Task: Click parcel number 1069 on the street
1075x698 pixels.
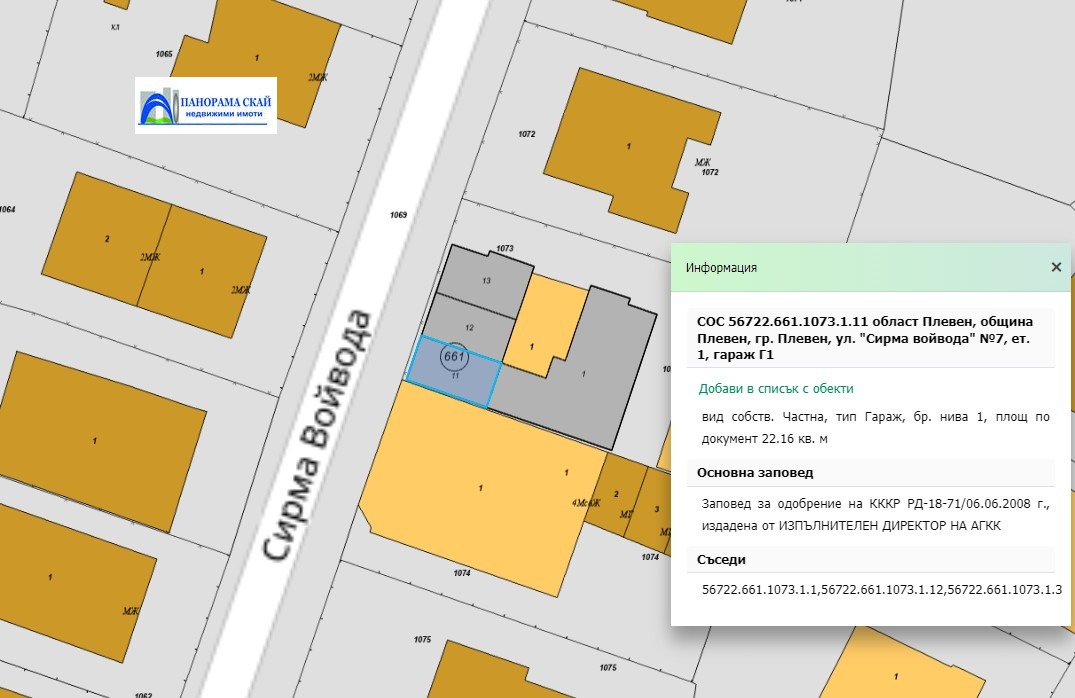Action: pyautogui.click(x=398, y=215)
